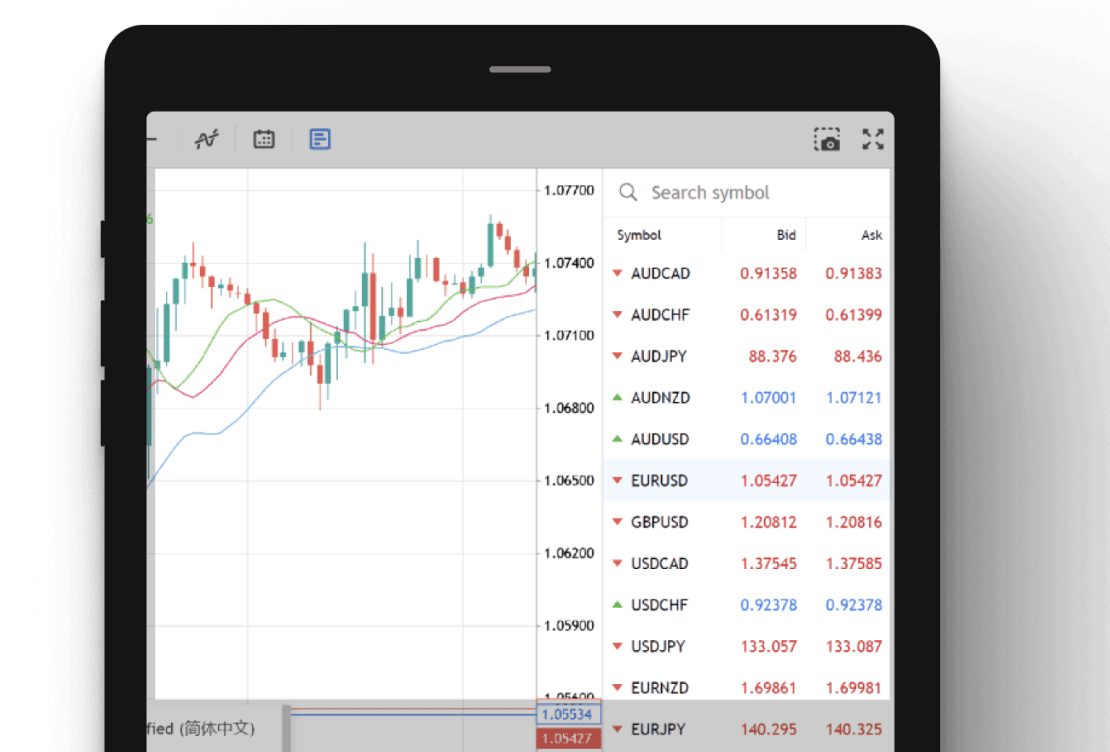Click EURNZD bid price 1.69861

click(768, 688)
